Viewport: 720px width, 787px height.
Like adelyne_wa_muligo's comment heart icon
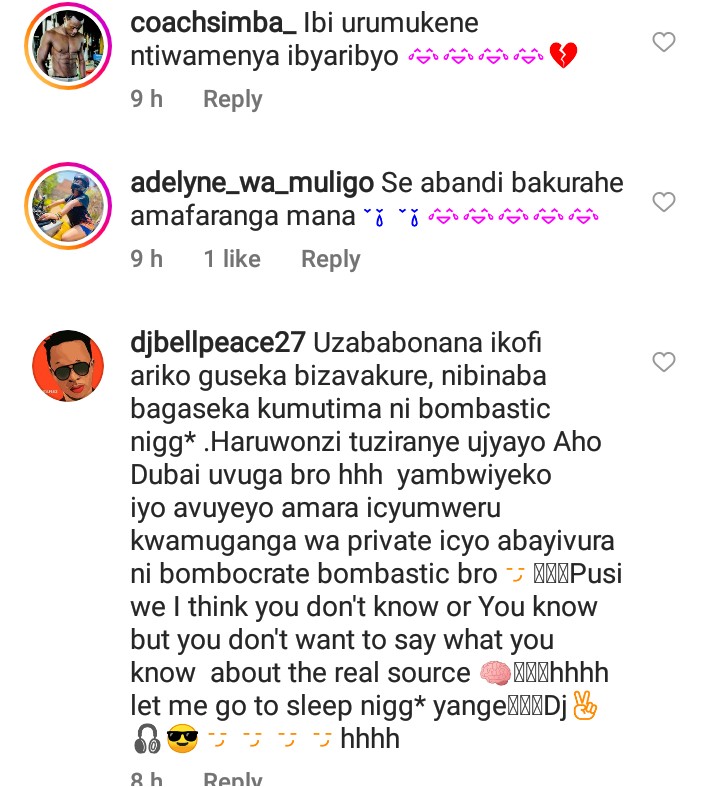tap(663, 202)
